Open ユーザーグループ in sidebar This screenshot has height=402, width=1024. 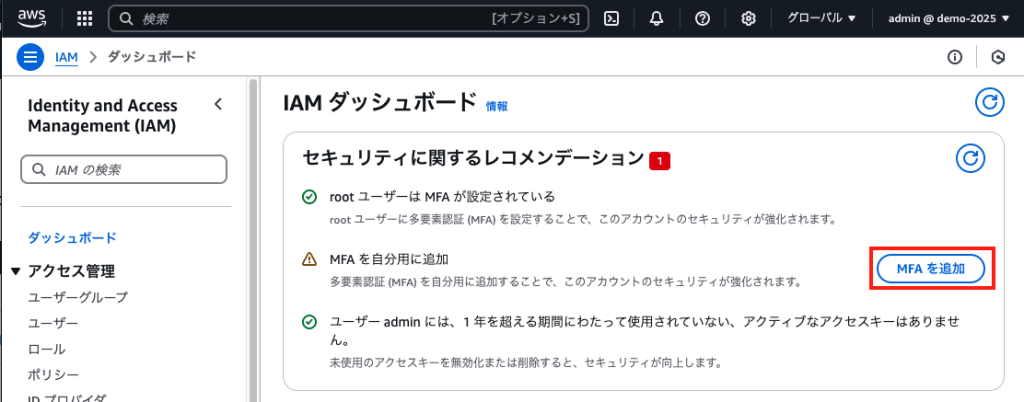click(78, 298)
